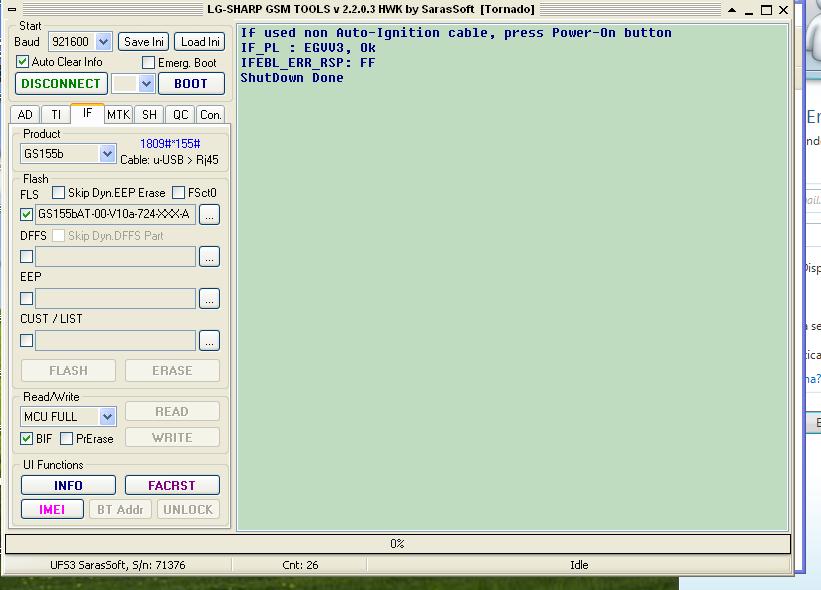Click the 1809#*155# code text
The width and height of the screenshot is (821, 590).
(170, 144)
